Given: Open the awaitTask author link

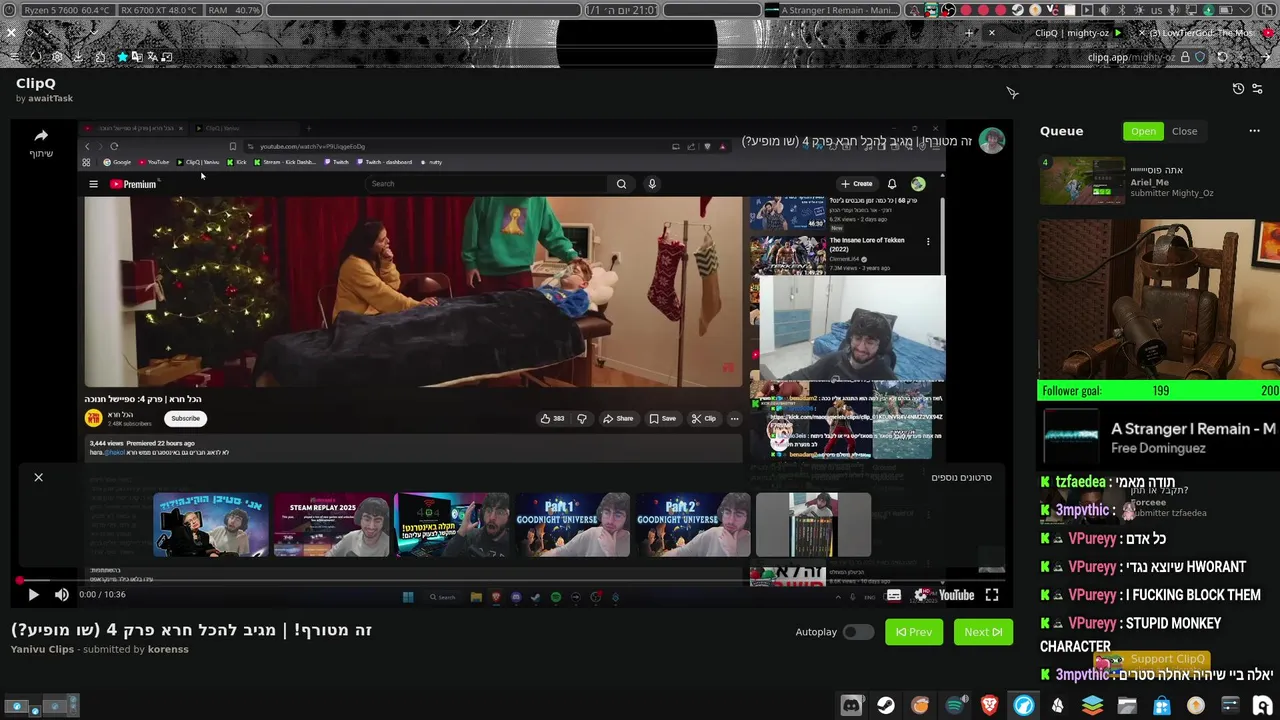Looking at the screenshot, I should coord(50,99).
